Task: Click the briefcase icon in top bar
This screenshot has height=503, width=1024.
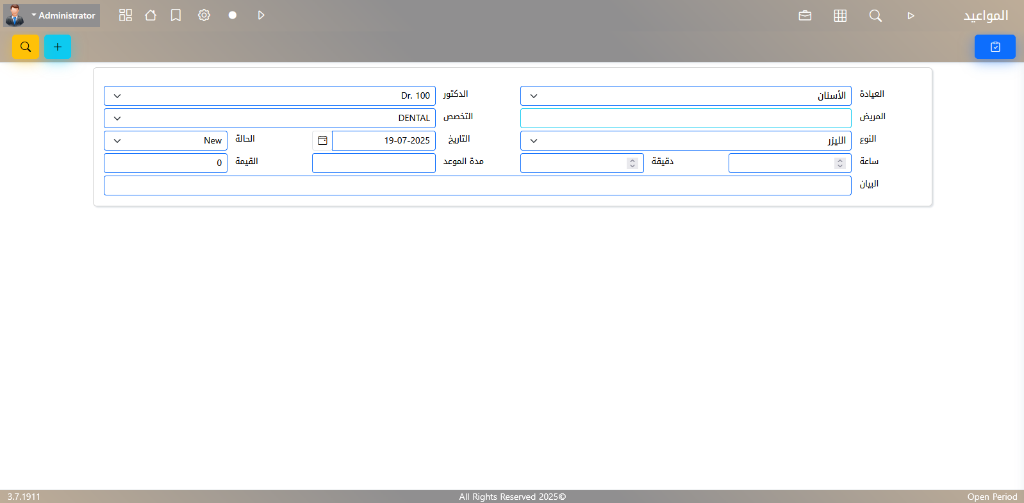Action: [x=805, y=16]
